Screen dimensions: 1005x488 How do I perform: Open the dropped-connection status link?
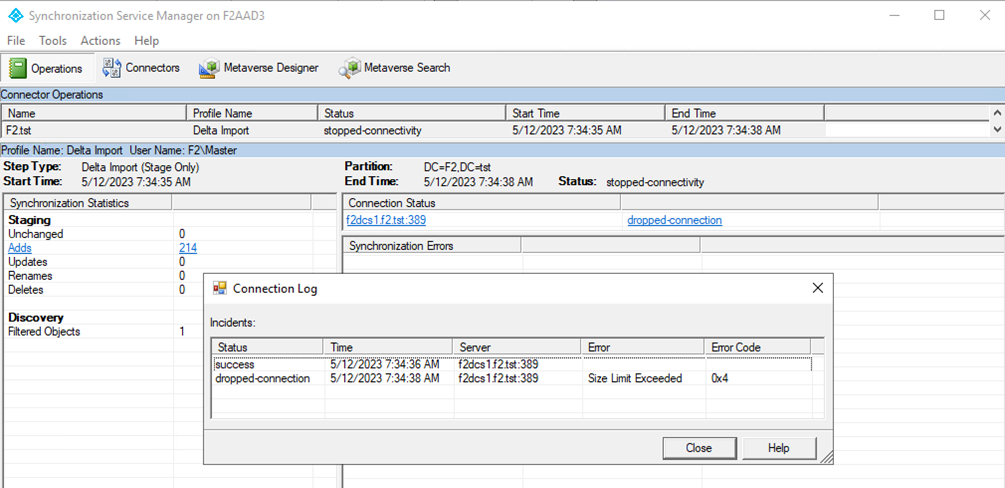(x=674, y=220)
